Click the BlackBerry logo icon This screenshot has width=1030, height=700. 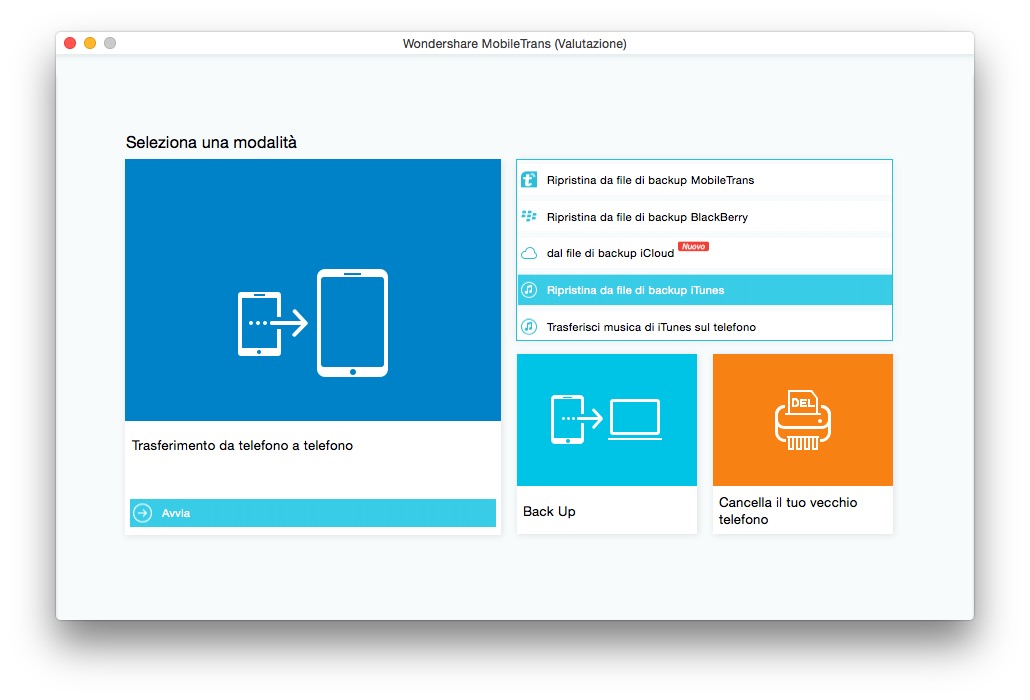point(529,216)
